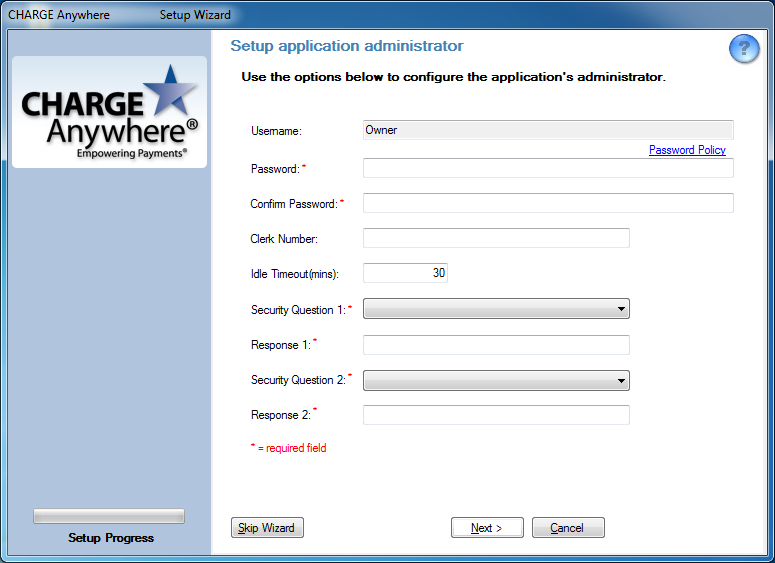Click the CHARGE Anywhere title bar text
775x563 pixels.
coord(59,15)
